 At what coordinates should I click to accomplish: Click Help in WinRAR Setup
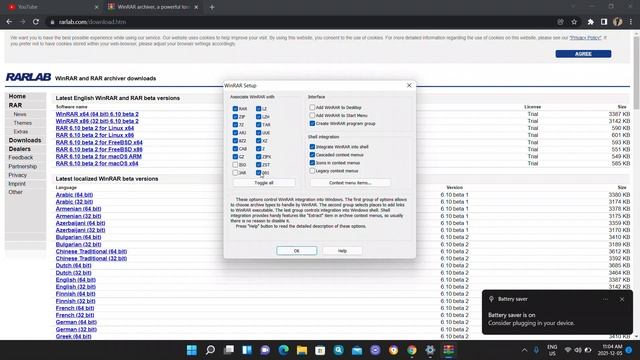click(x=342, y=251)
